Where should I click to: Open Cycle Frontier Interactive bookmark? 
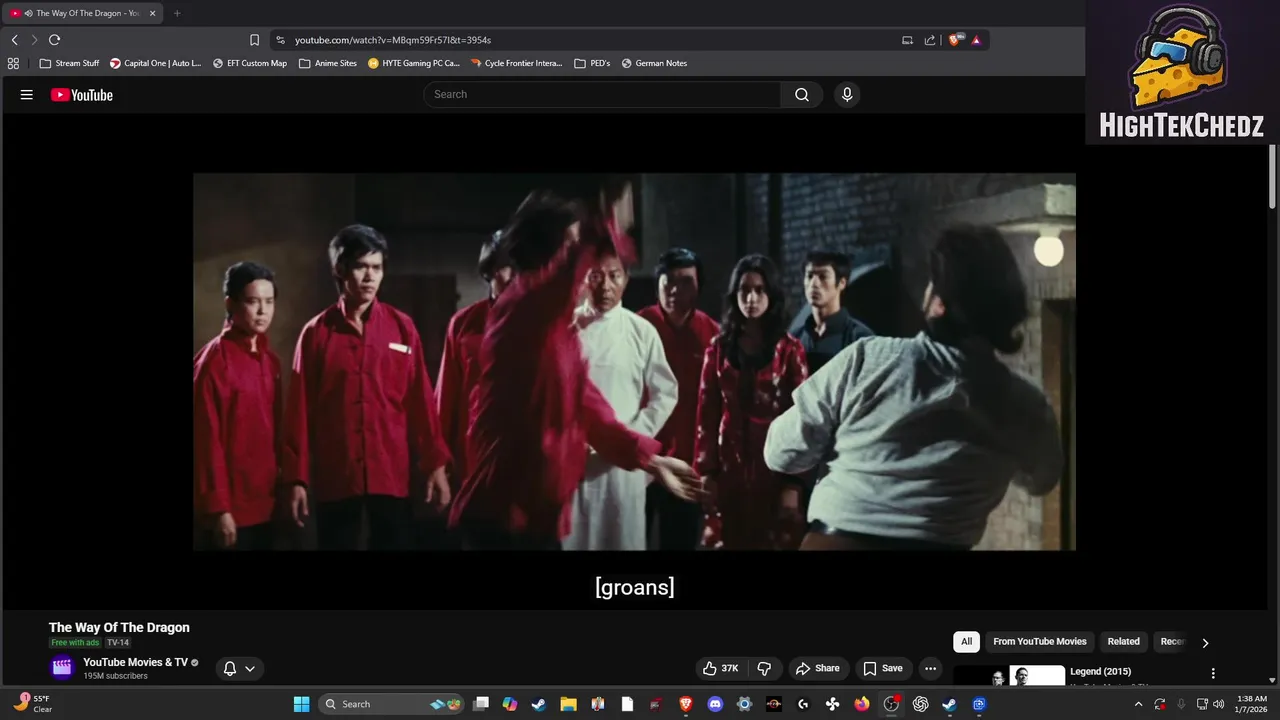[x=517, y=63]
